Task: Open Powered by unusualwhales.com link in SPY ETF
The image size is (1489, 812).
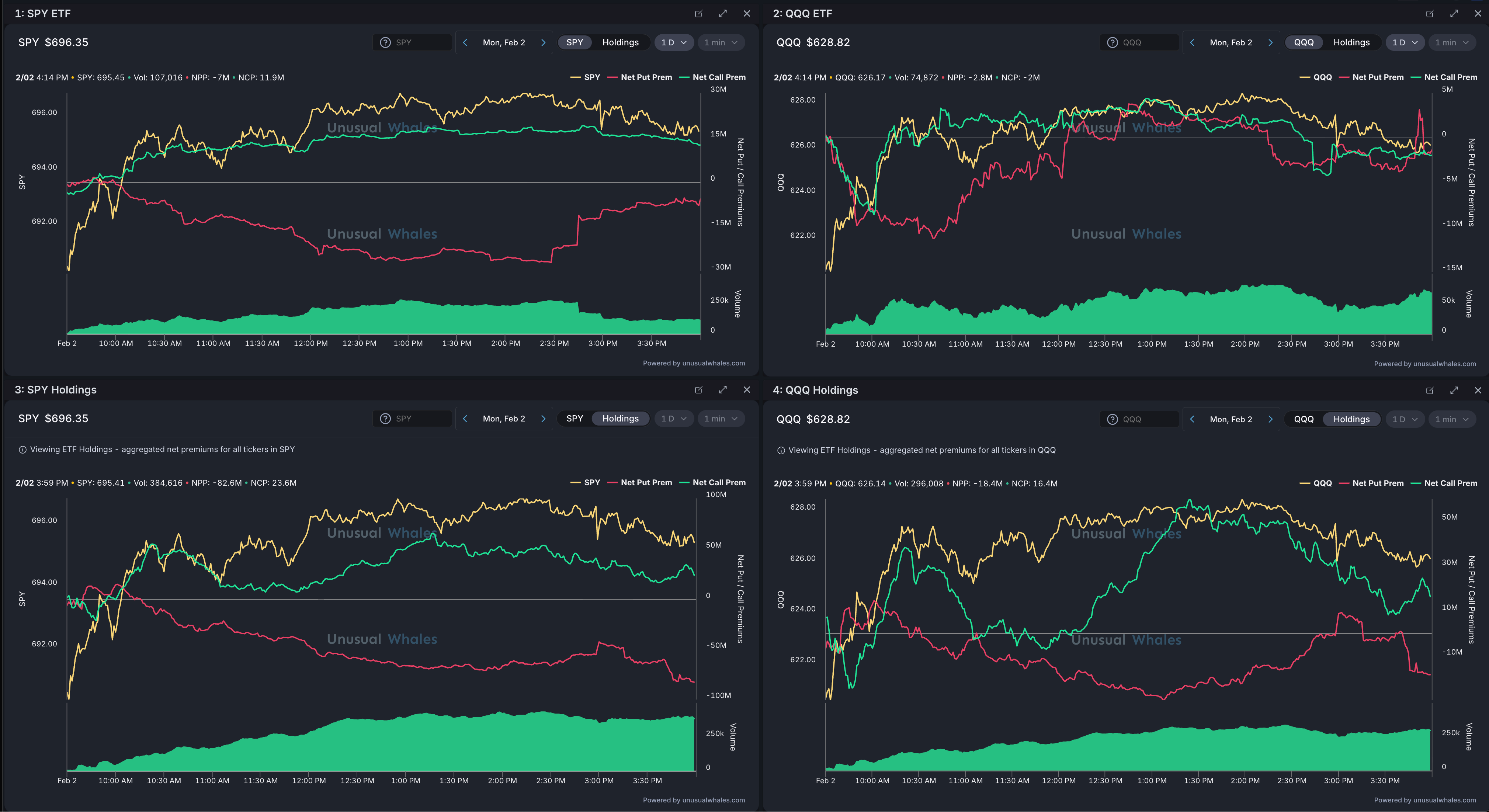Action: click(x=694, y=363)
